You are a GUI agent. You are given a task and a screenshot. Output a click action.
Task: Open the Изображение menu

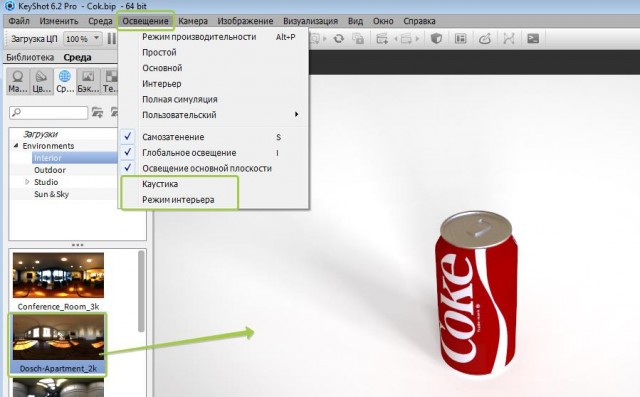(245, 21)
